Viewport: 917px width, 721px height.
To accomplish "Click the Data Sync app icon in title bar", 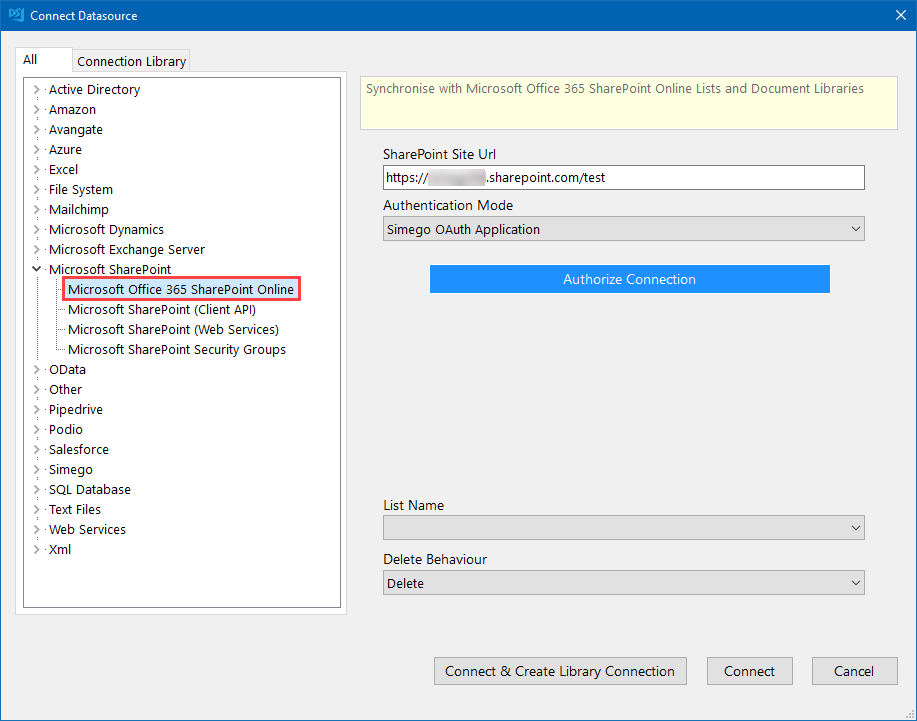I will (16, 15).
